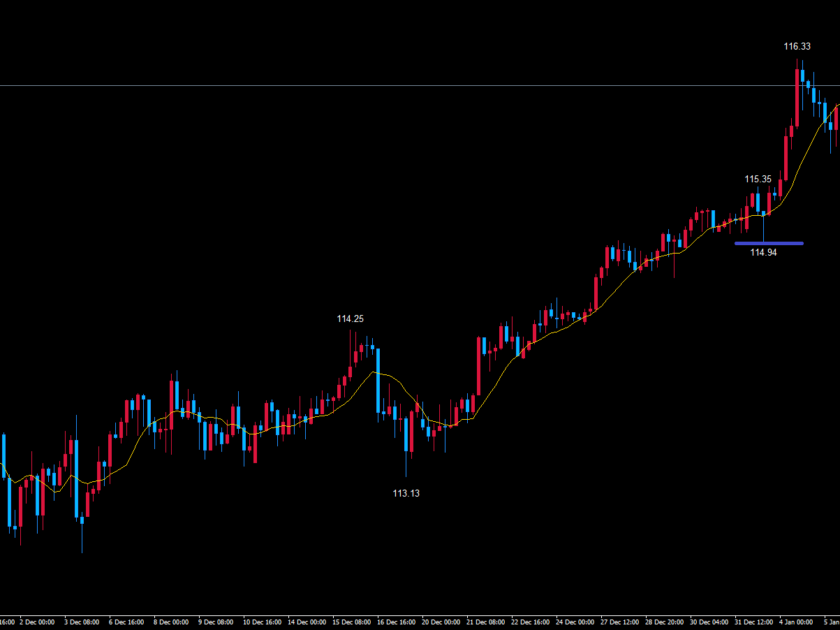Click the gray horizontal price level line
This screenshot has height=630, width=840.
tap(400, 85)
